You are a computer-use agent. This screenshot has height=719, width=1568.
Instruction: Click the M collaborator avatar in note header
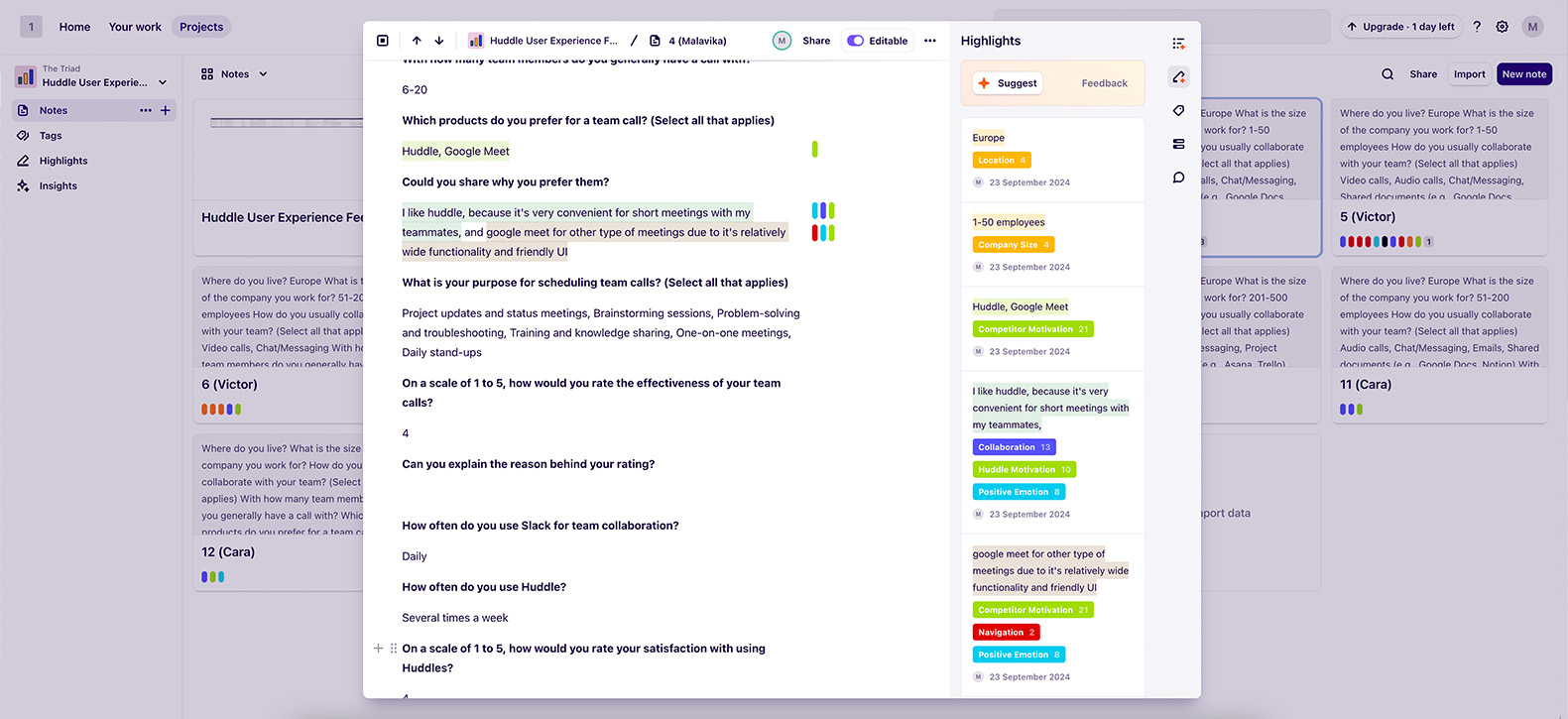782,41
